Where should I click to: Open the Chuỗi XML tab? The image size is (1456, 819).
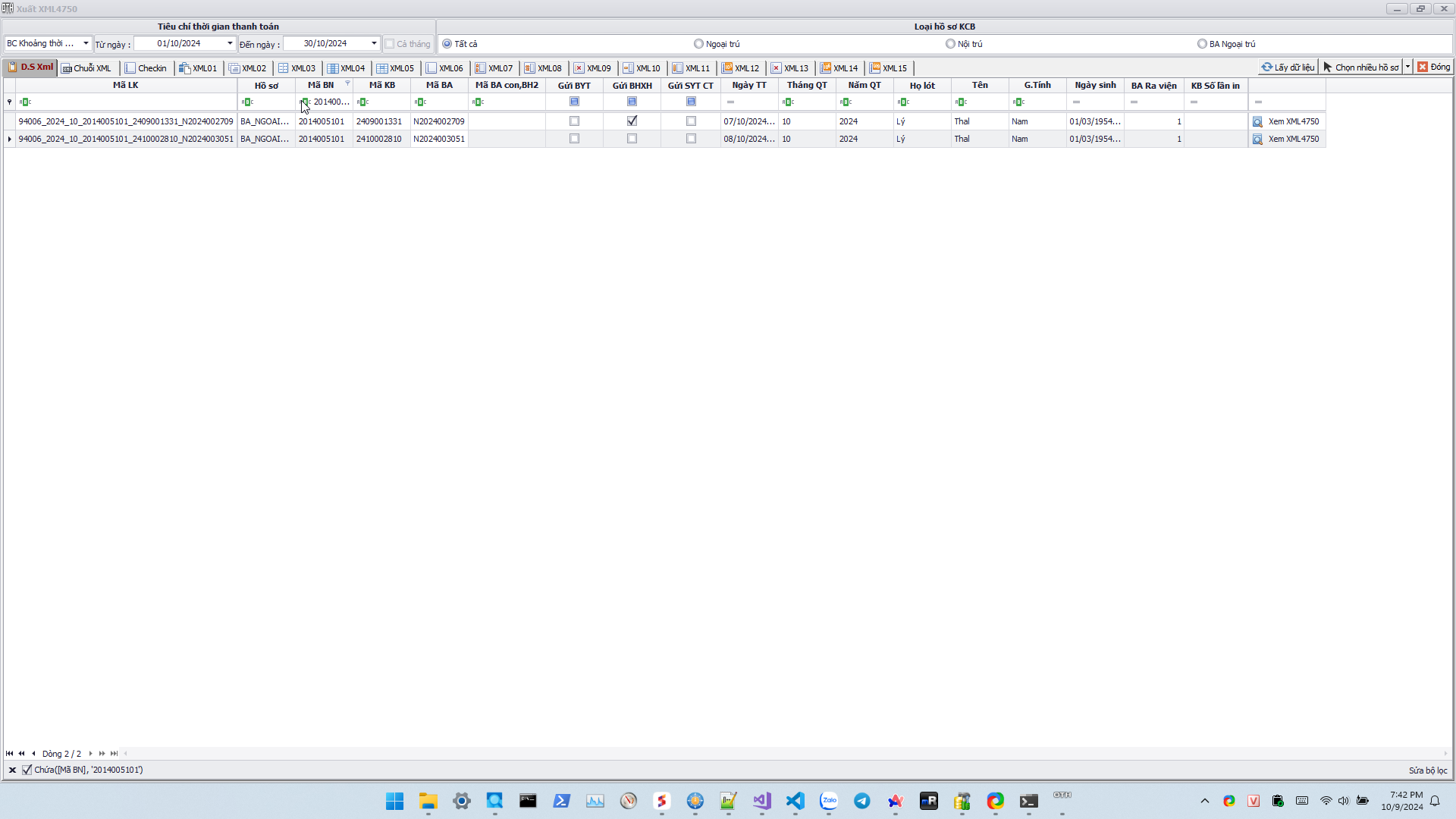click(86, 68)
